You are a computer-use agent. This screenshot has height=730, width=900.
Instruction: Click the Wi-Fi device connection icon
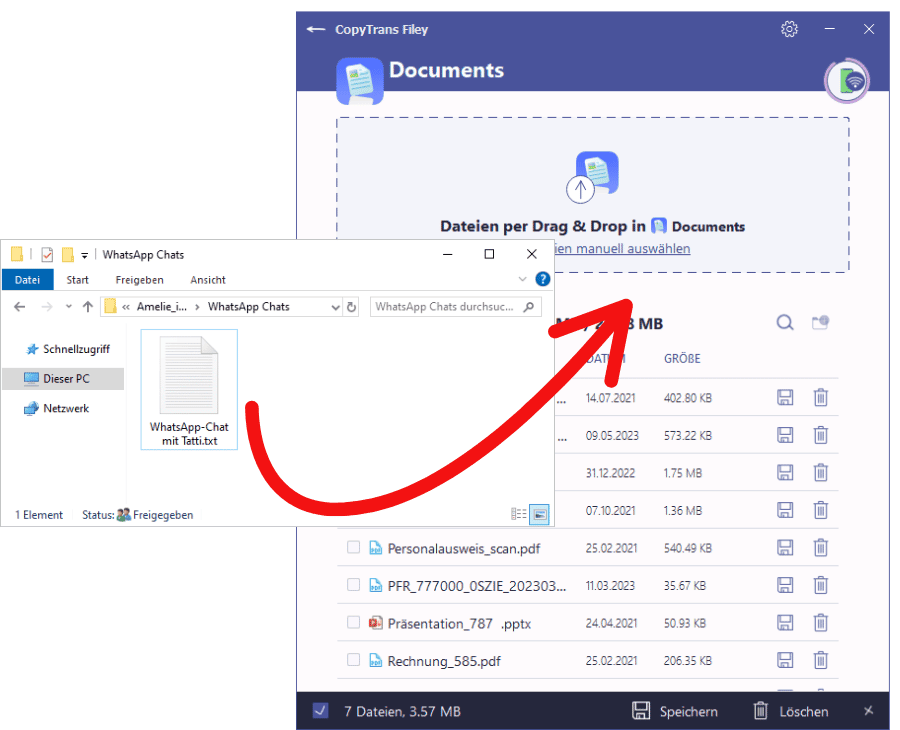click(x=847, y=80)
